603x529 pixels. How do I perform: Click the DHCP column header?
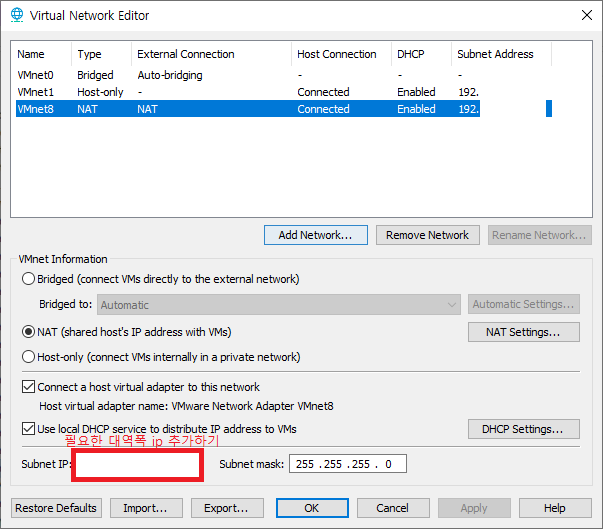pos(421,54)
